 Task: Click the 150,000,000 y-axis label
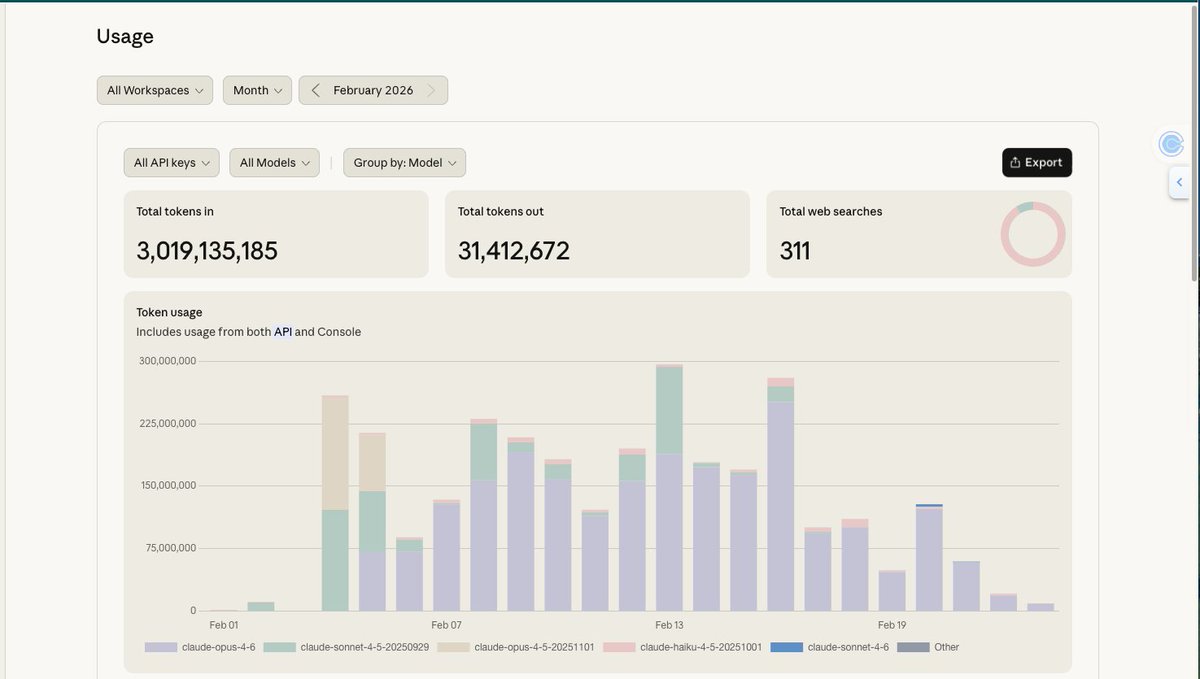168,486
